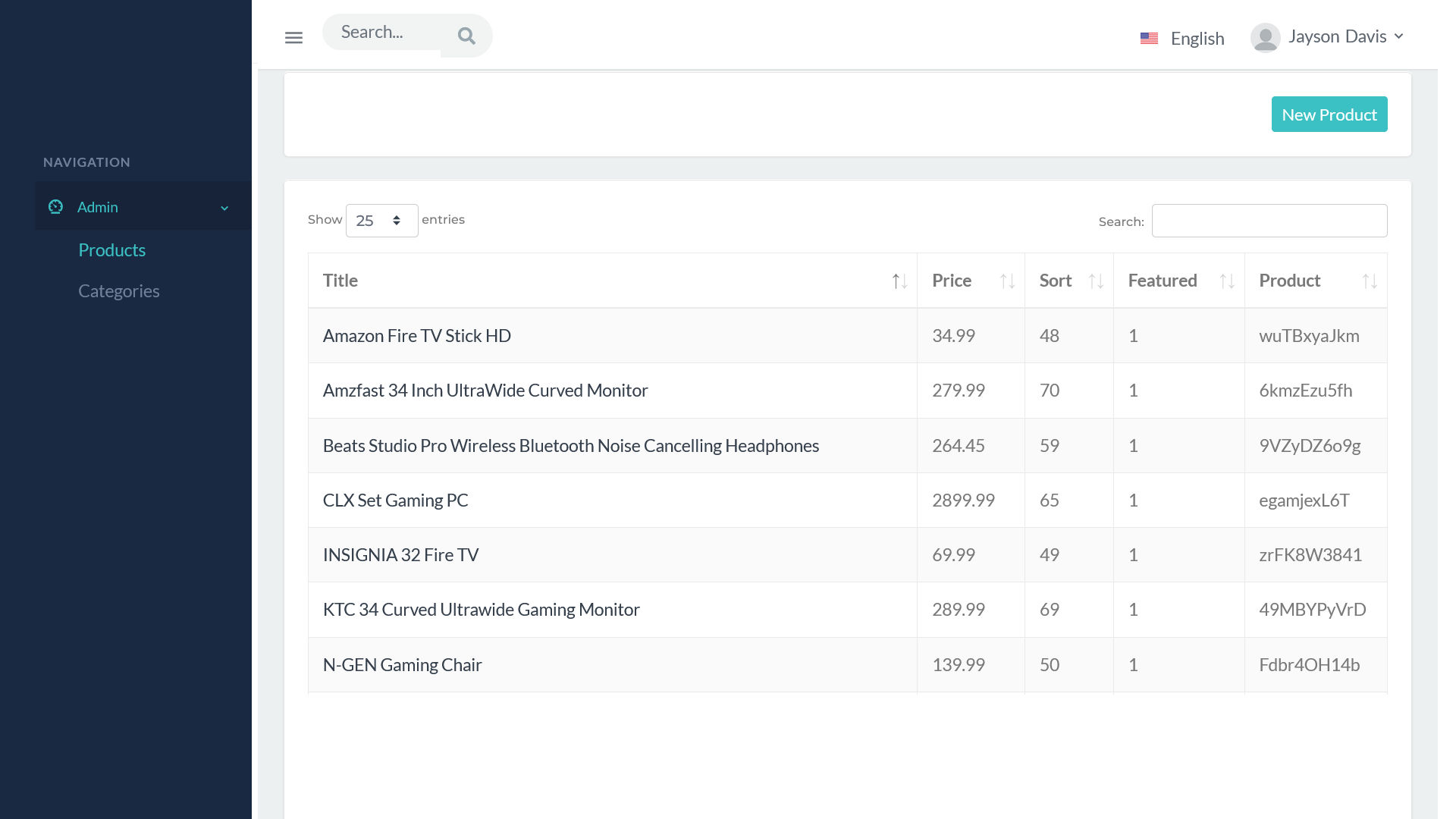Screen dimensions: 1456x819
Task: Sort by Product column arrows
Action: [x=1370, y=281]
